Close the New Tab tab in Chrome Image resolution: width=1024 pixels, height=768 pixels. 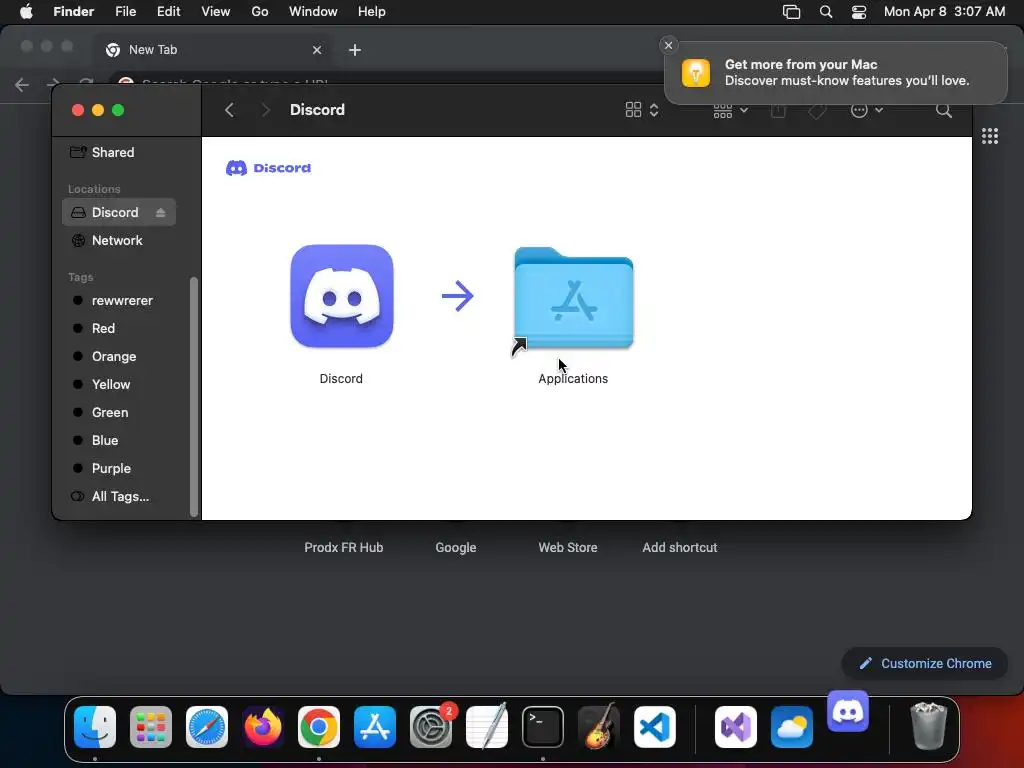click(317, 50)
